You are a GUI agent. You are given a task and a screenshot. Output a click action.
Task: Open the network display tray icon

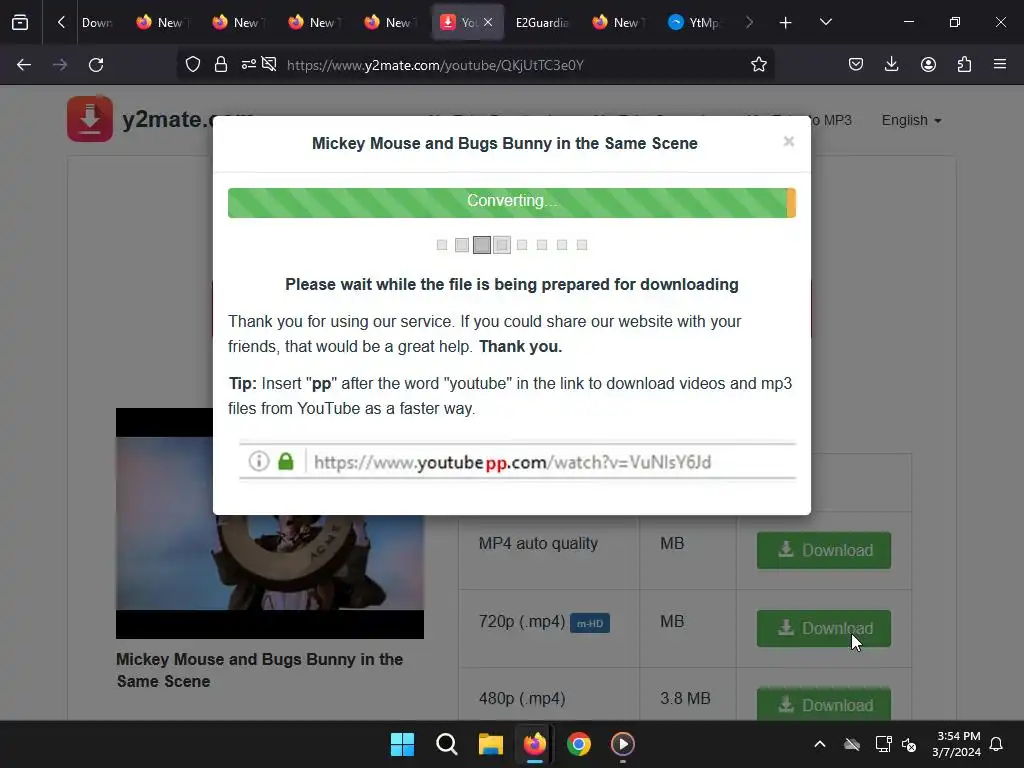coord(883,744)
